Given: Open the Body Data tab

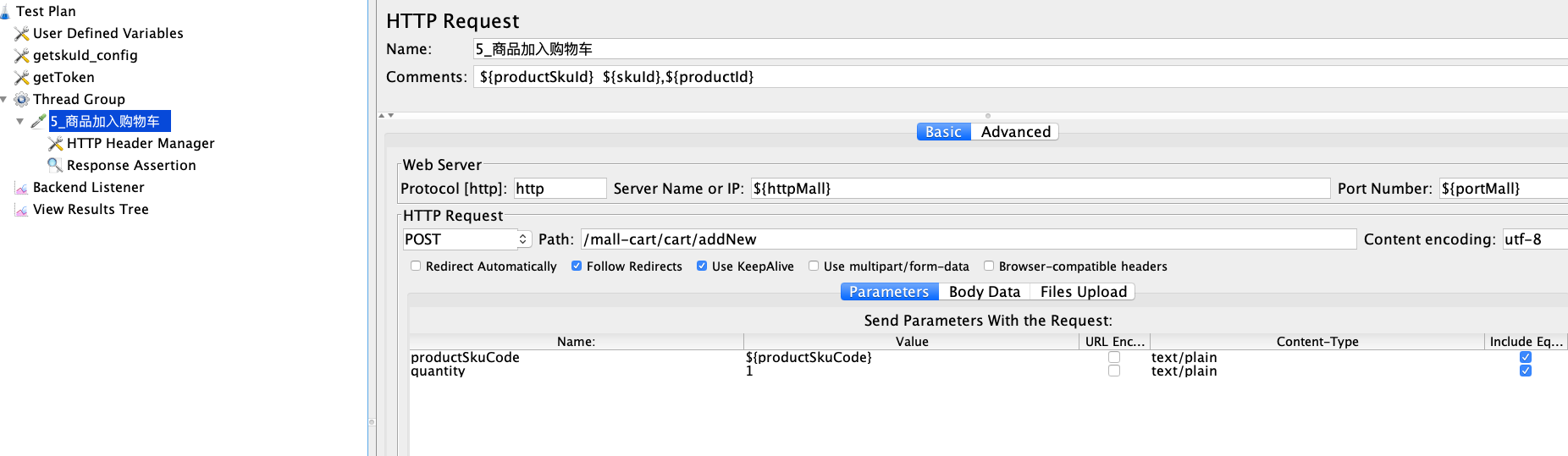Looking at the screenshot, I should coord(984,292).
